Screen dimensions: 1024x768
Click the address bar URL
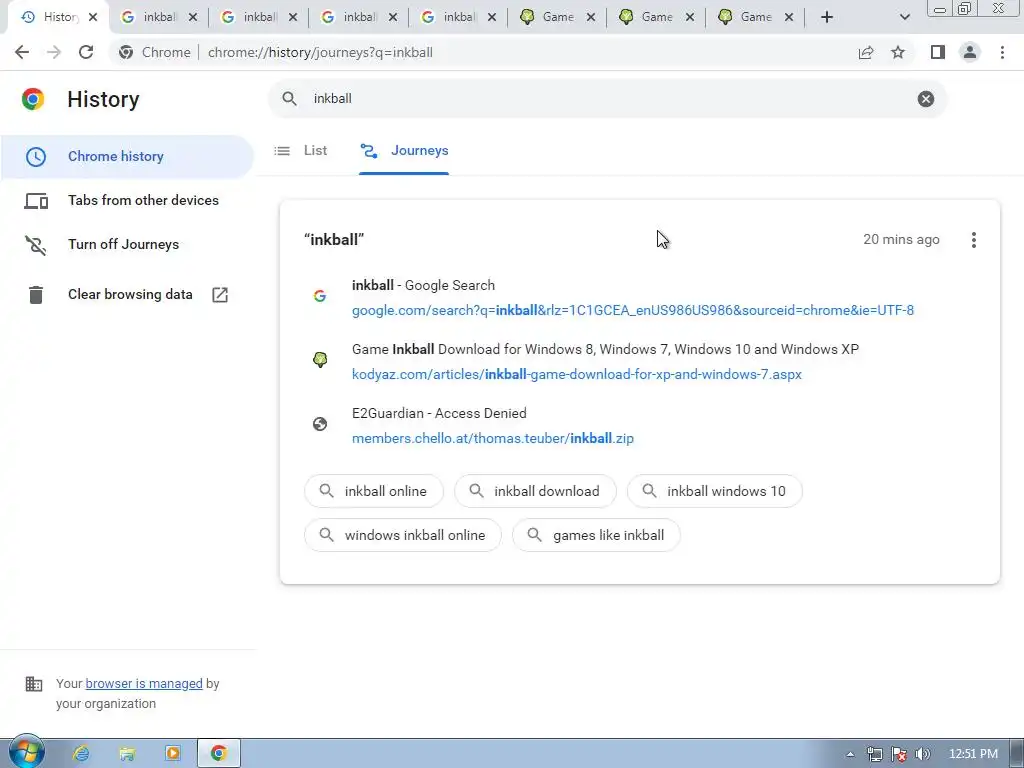point(320,52)
